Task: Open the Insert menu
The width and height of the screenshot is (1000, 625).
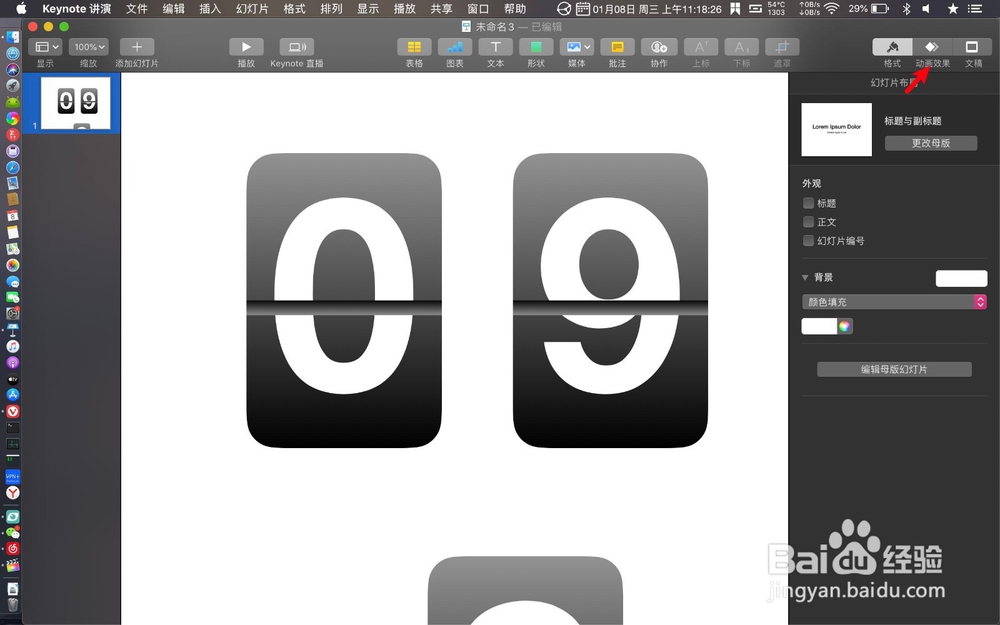Action: [x=210, y=8]
